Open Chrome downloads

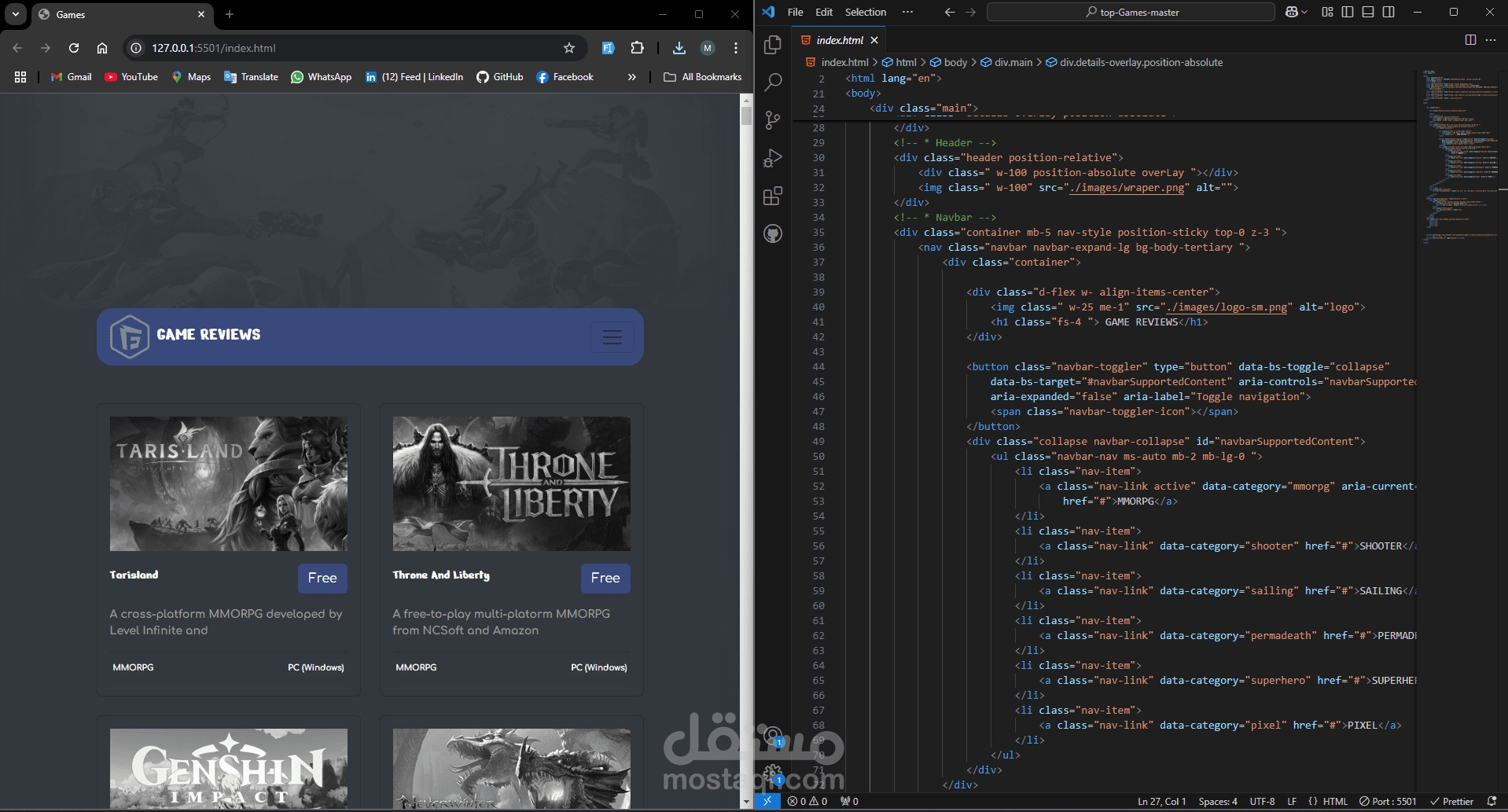click(x=679, y=48)
